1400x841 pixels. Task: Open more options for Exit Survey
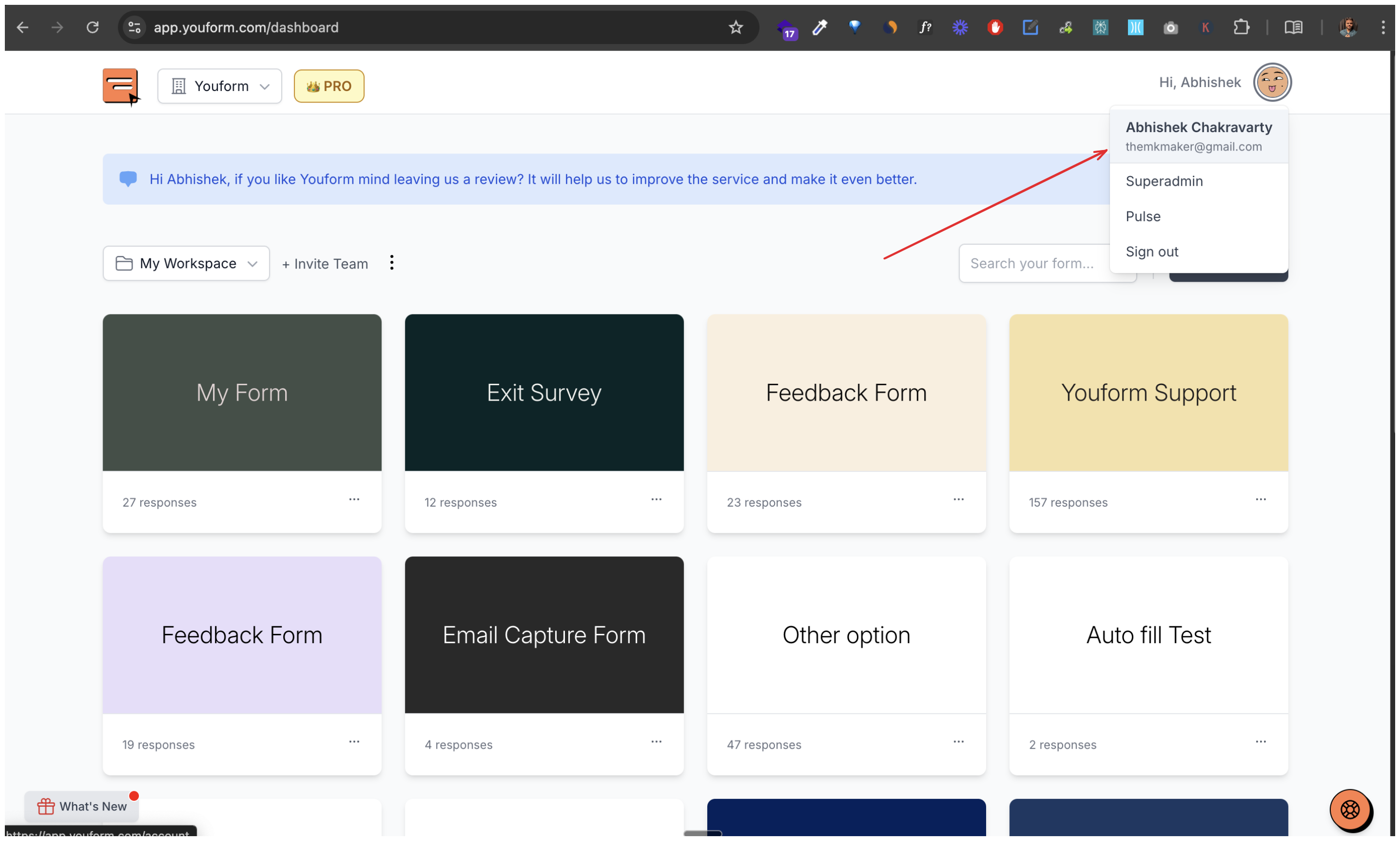click(x=656, y=500)
